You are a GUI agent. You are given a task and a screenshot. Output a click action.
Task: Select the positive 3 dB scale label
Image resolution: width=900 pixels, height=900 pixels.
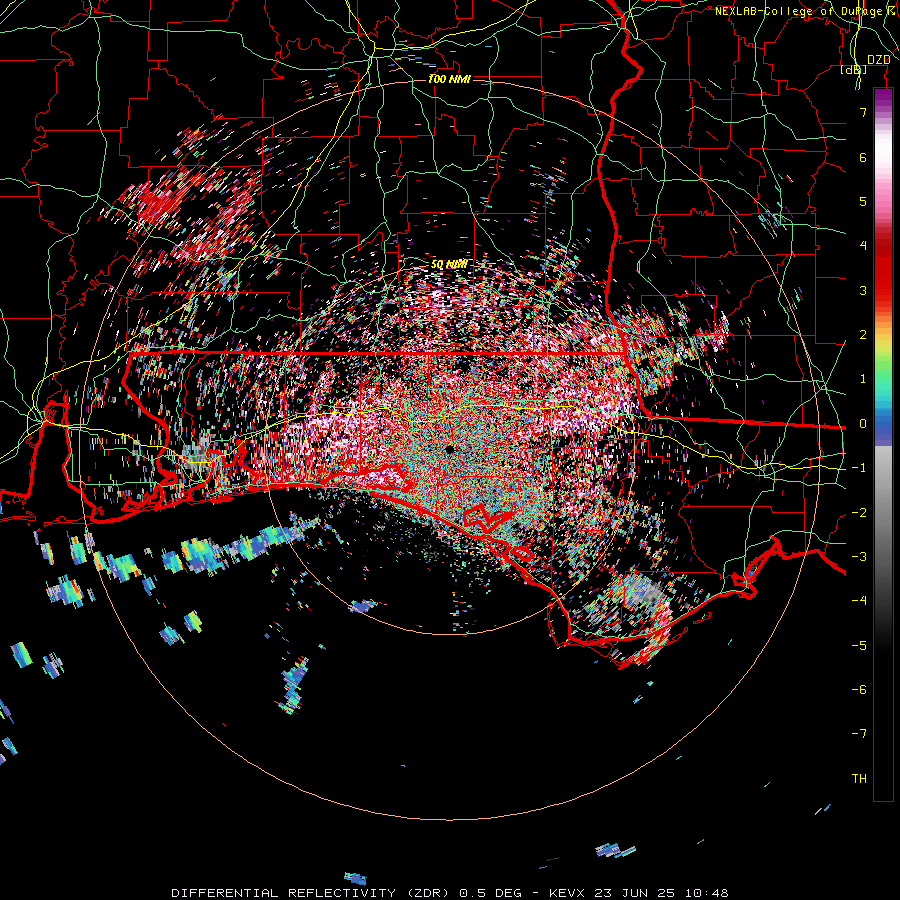[x=863, y=290]
